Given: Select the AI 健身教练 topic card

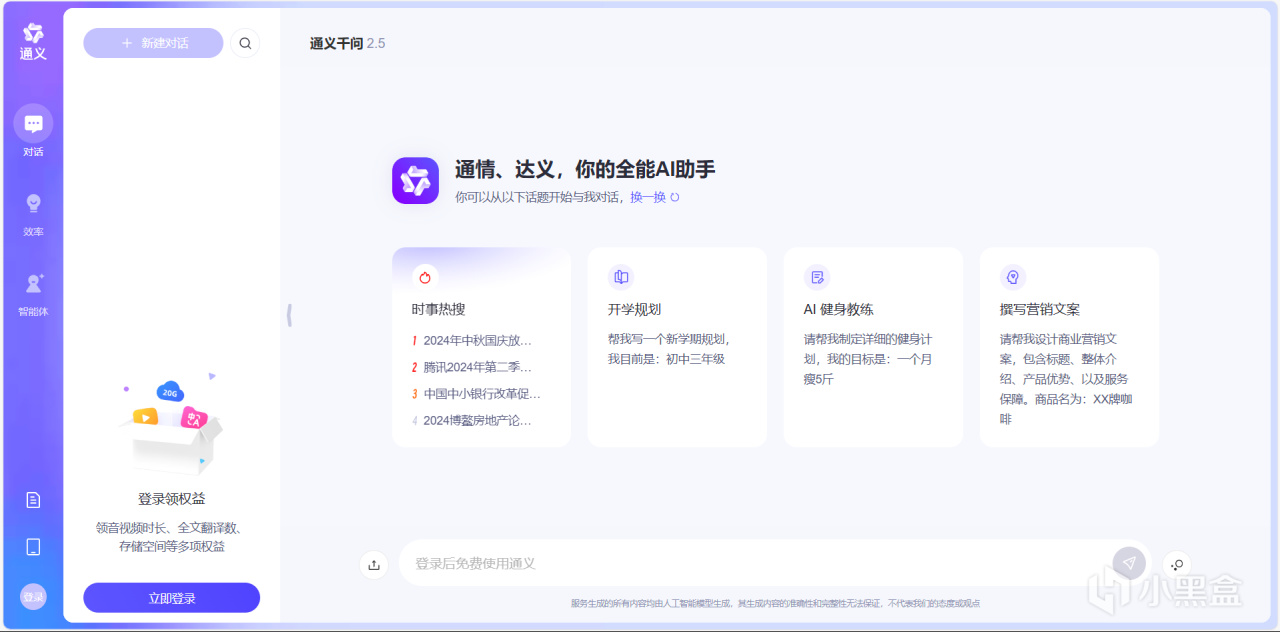Looking at the screenshot, I should (x=873, y=347).
